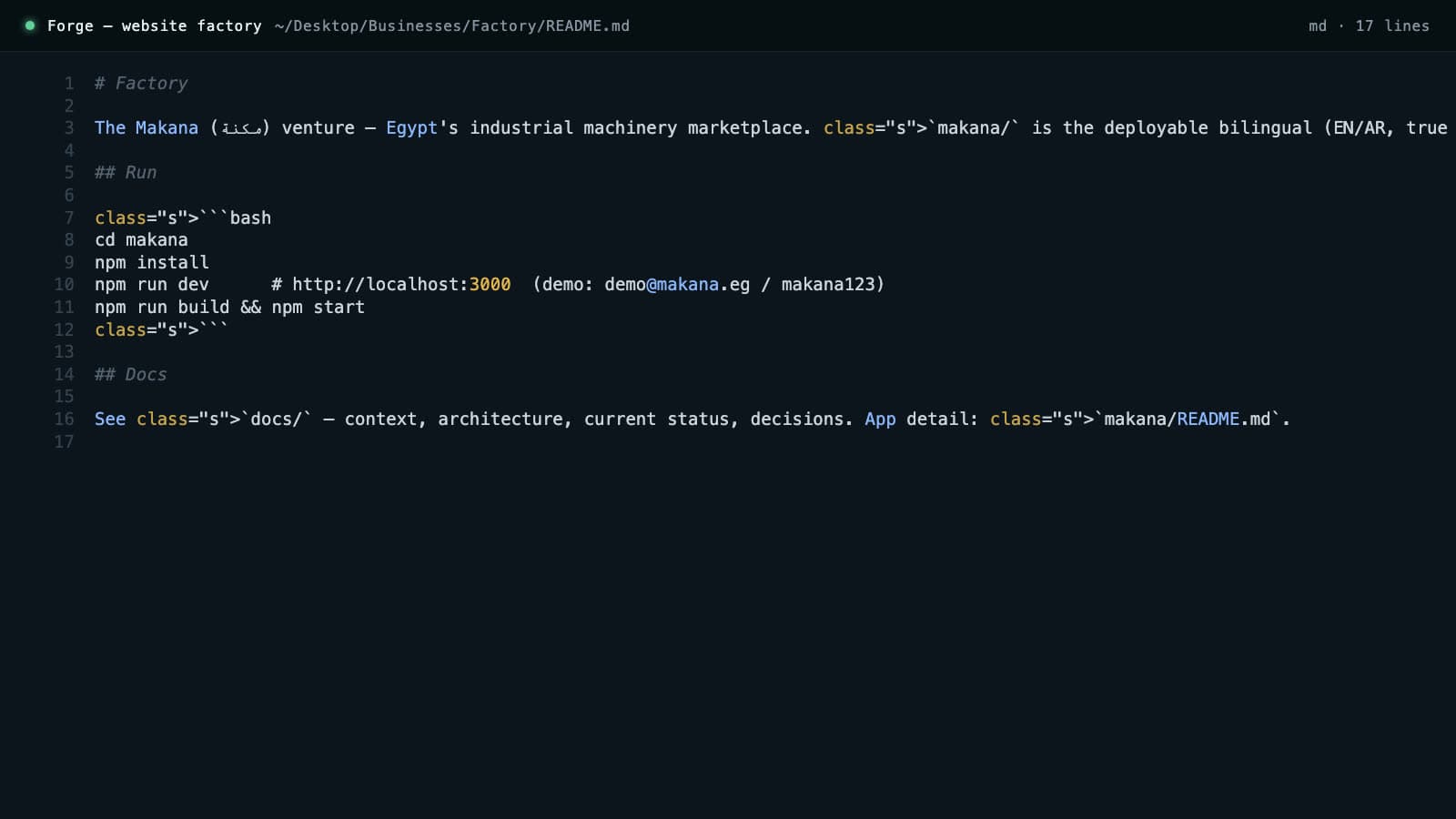Image resolution: width=1456 pixels, height=819 pixels.
Task: Click the green status dot beside Forge
Action: [x=30, y=25]
